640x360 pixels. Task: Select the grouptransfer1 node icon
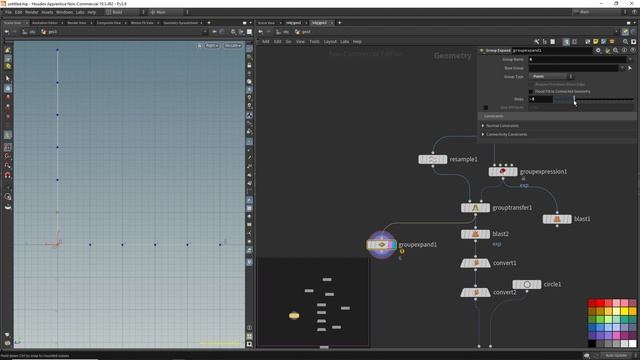pos(475,208)
